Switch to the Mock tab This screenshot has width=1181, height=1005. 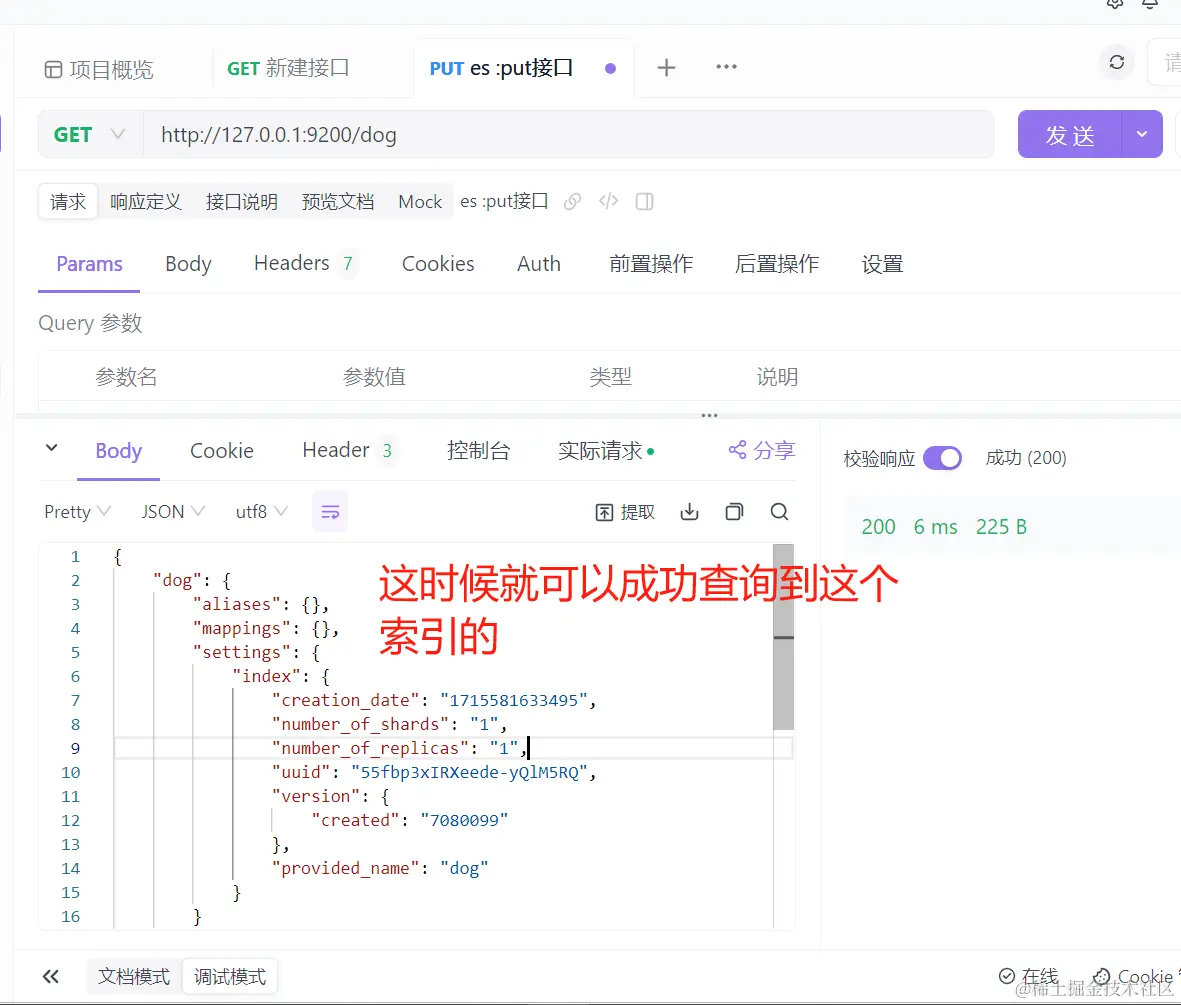[x=420, y=202]
